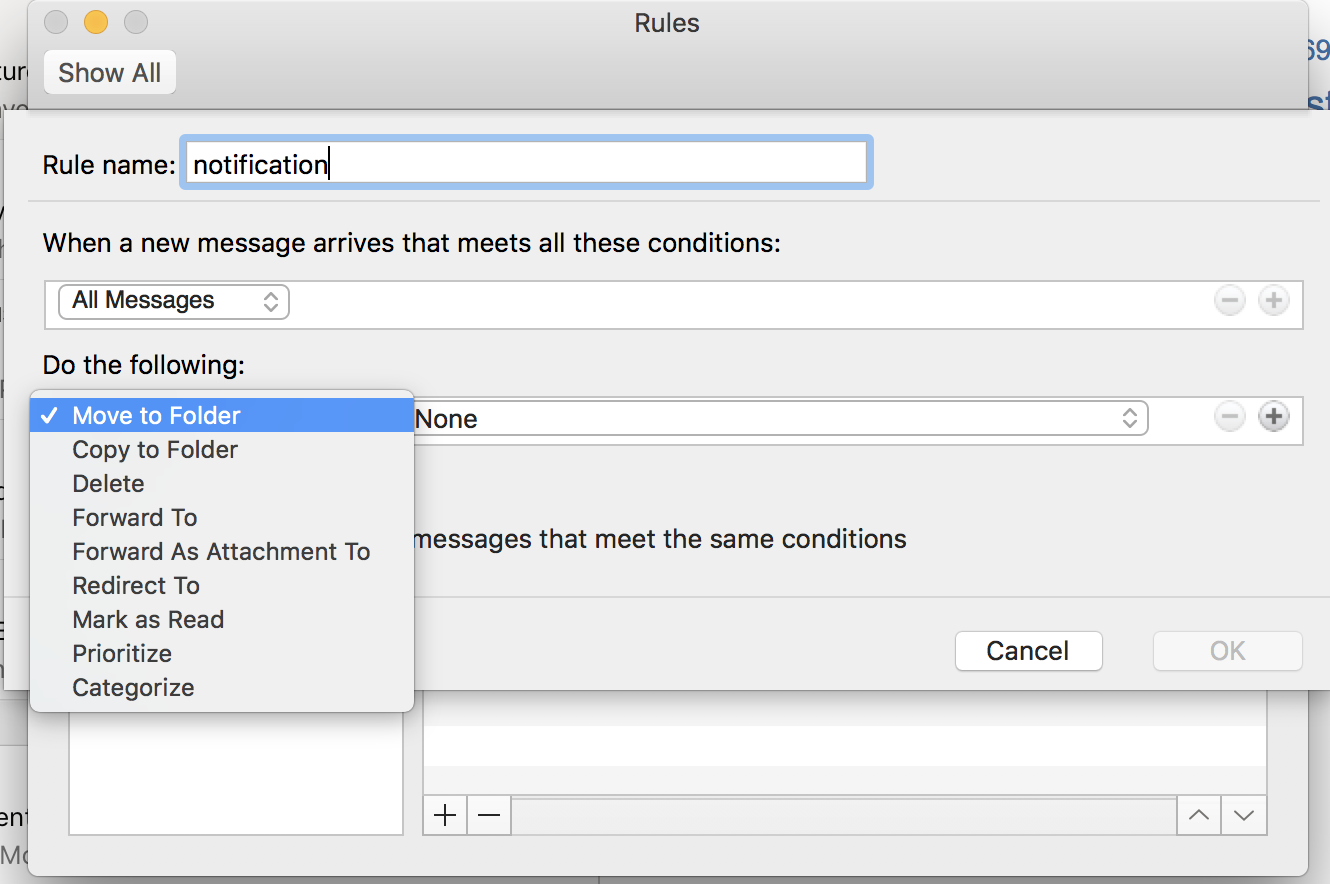Delete selected rule with bottom minus button
This screenshot has width=1330, height=884.
click(489, 815)
